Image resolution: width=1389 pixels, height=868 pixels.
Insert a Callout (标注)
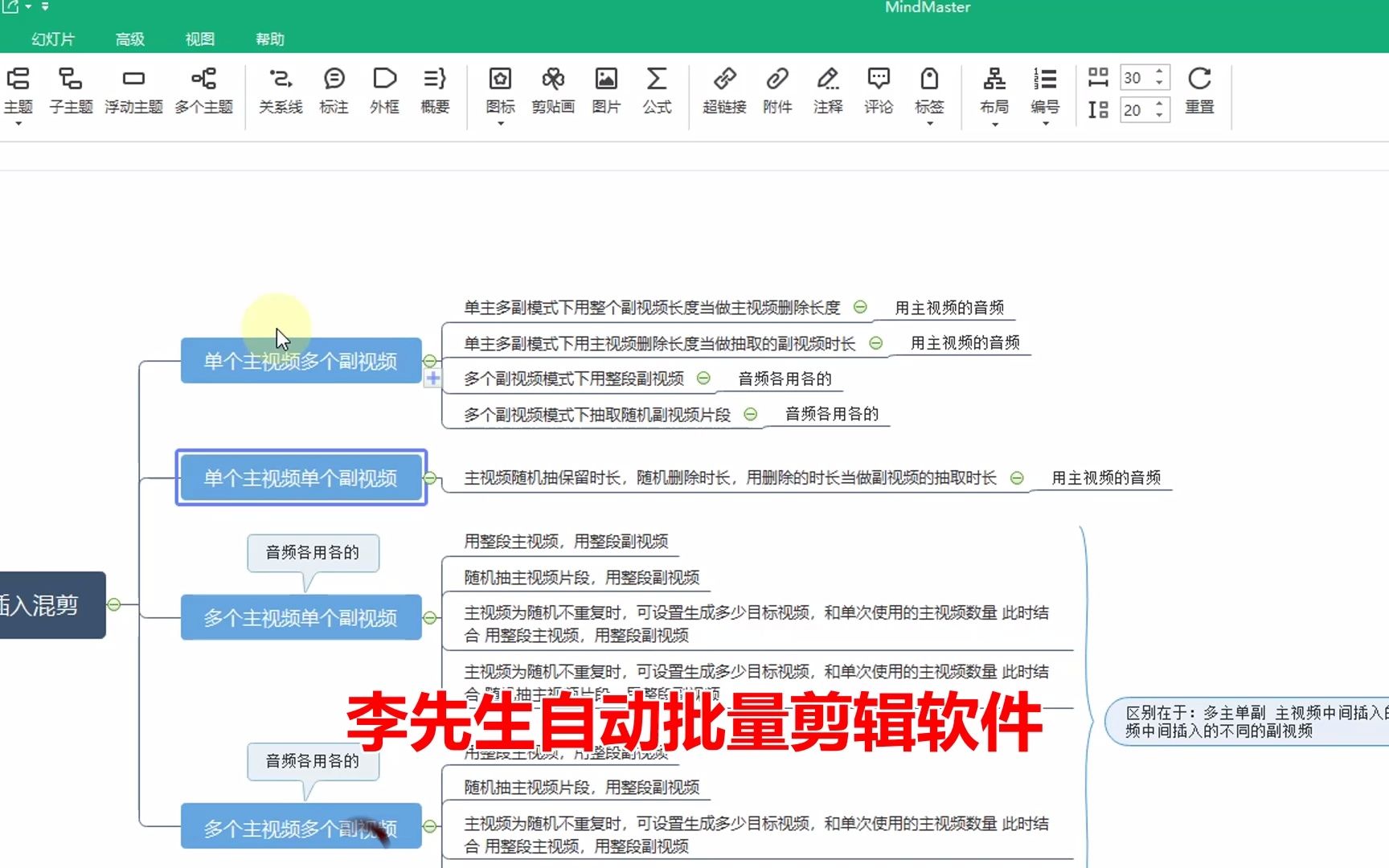(334, 91)
